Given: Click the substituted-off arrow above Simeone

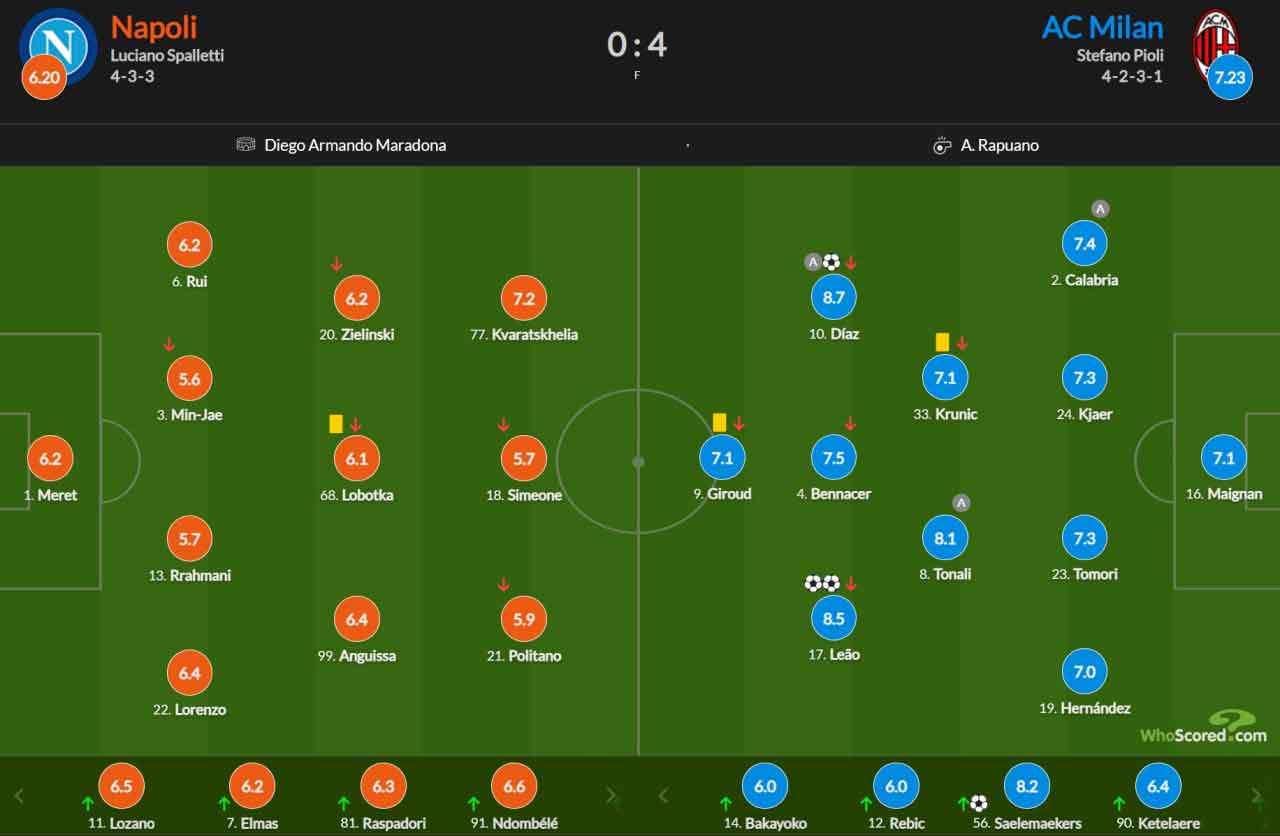Looking at the screenshot, I should point(504,425).
